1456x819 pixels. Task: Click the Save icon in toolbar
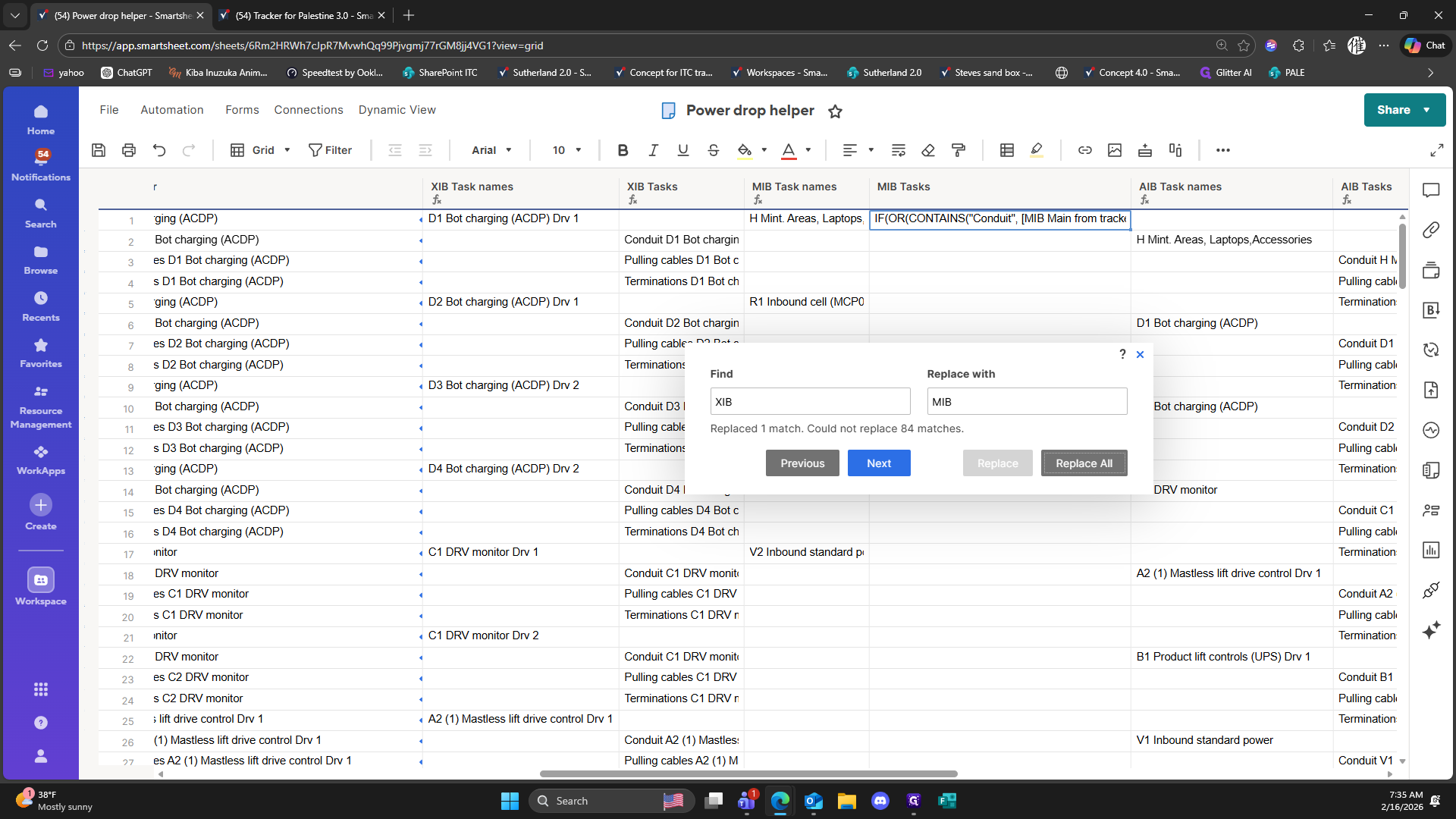99,150
